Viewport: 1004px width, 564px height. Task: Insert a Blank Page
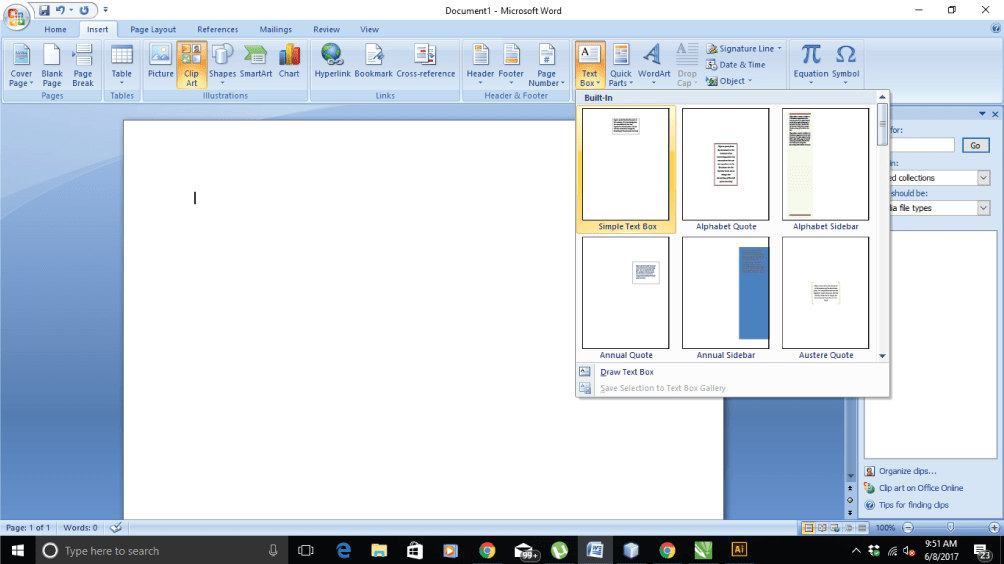click(52, 65)
